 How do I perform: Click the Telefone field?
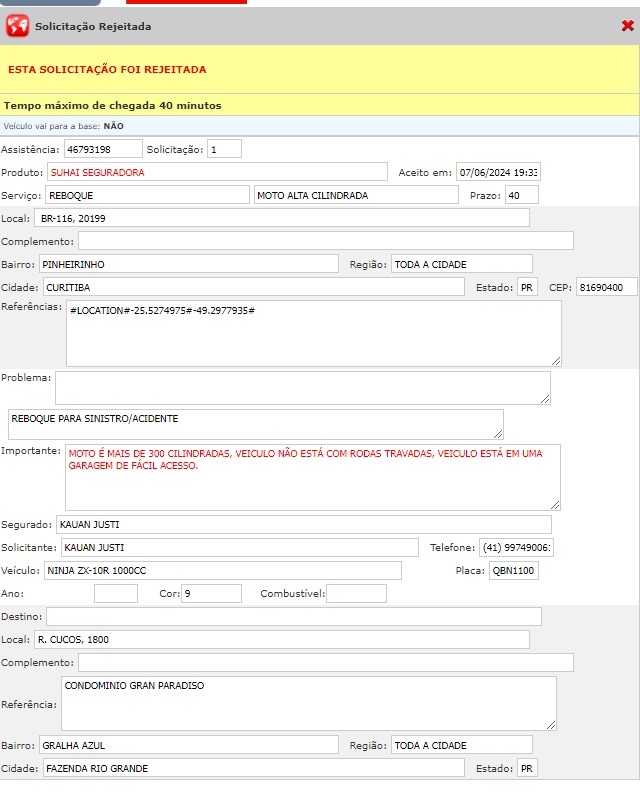[516, 547]
